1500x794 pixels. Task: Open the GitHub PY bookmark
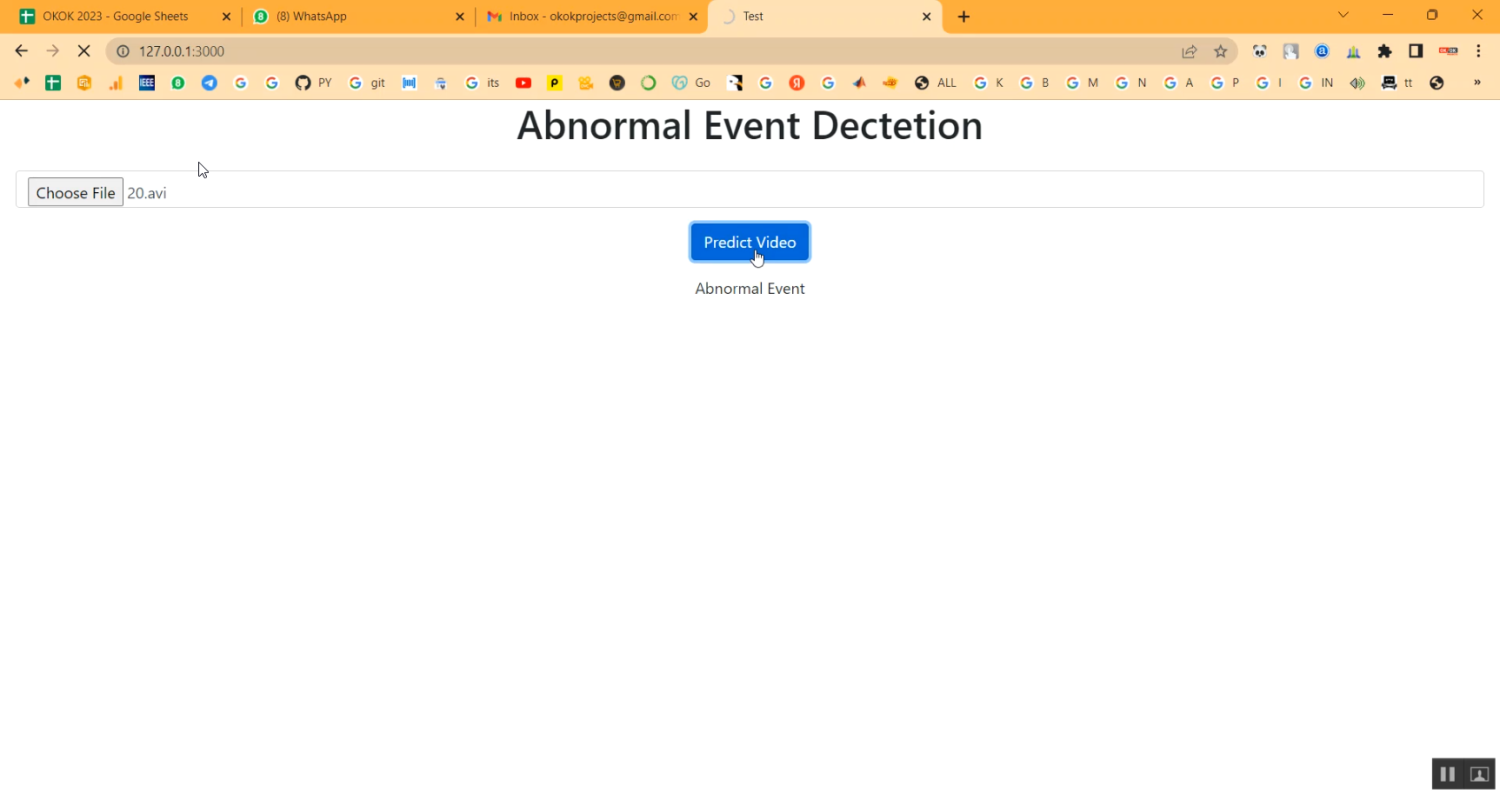(314, 83)
